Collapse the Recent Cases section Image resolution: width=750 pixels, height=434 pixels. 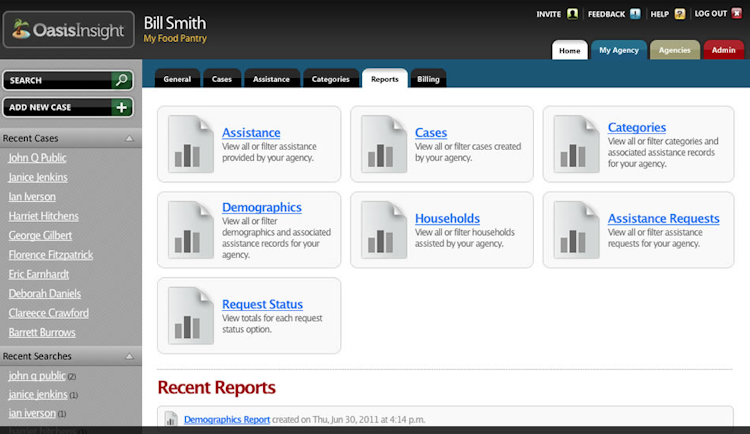(129, 138)
